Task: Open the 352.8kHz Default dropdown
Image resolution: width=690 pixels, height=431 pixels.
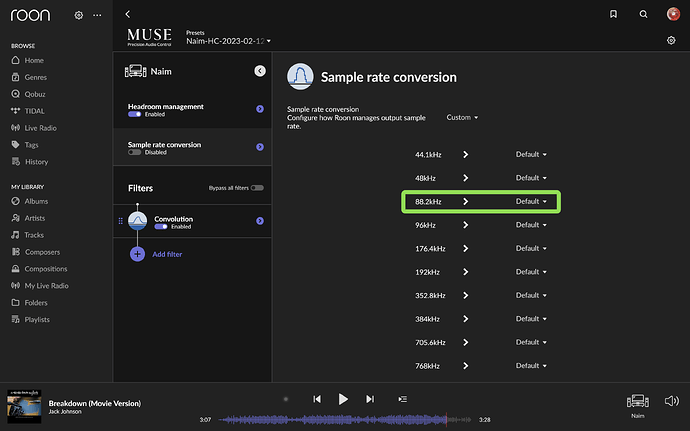Action: (x=531, y=295)
